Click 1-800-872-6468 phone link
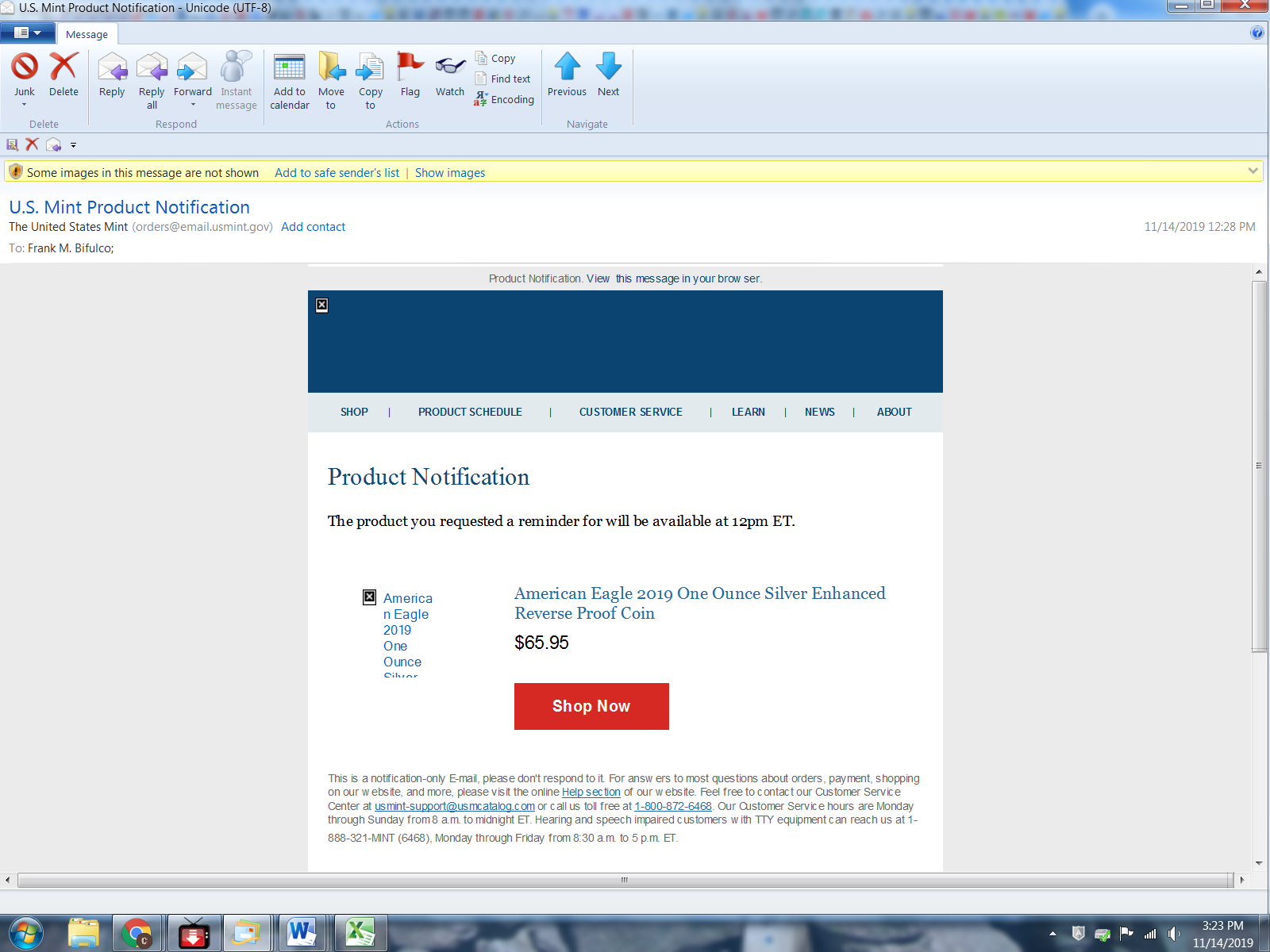Screen dimensions: 1270x952 click(672, 806)
